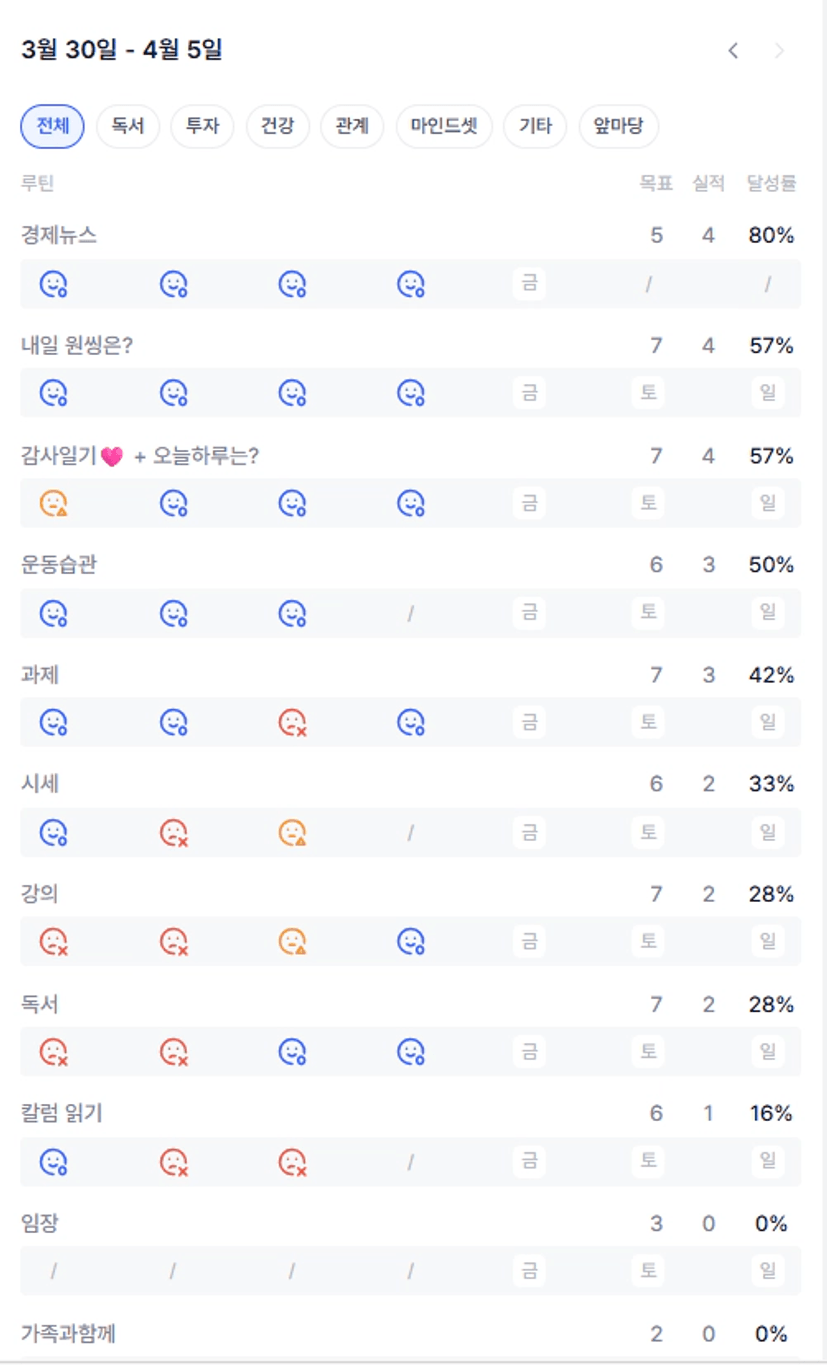Go to the previous week
This screenshot has width=827, height=1366.
[733, 51]
